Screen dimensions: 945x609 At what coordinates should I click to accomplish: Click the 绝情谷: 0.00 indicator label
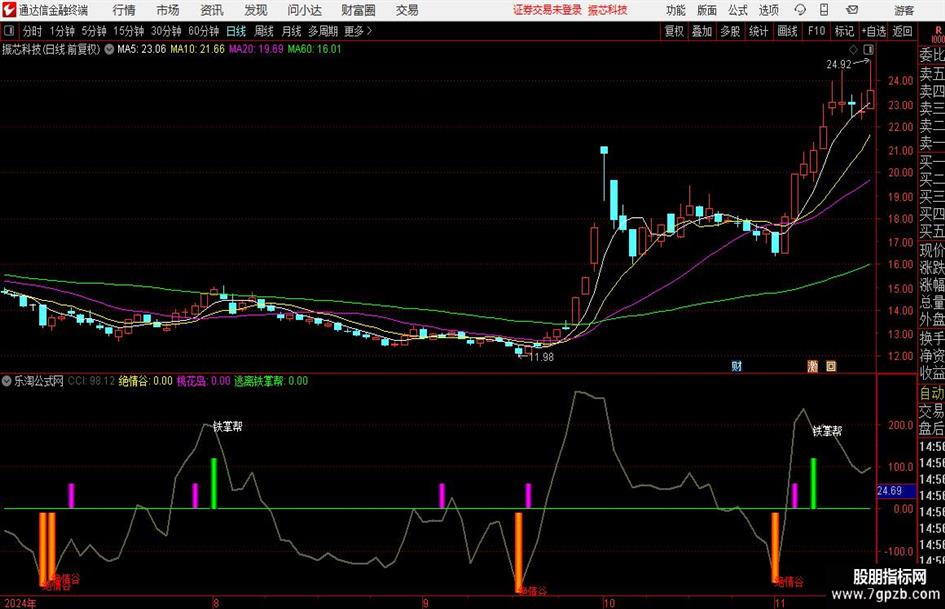click(x=145, y=381)
